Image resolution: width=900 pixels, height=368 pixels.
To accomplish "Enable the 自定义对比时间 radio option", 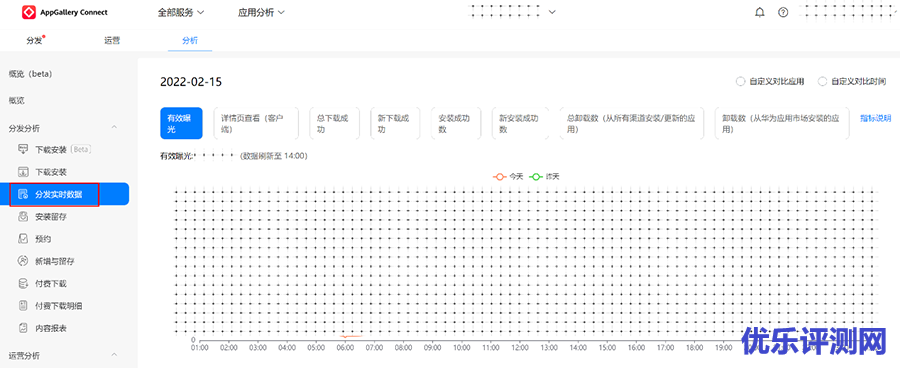I will tap(823, 82).
